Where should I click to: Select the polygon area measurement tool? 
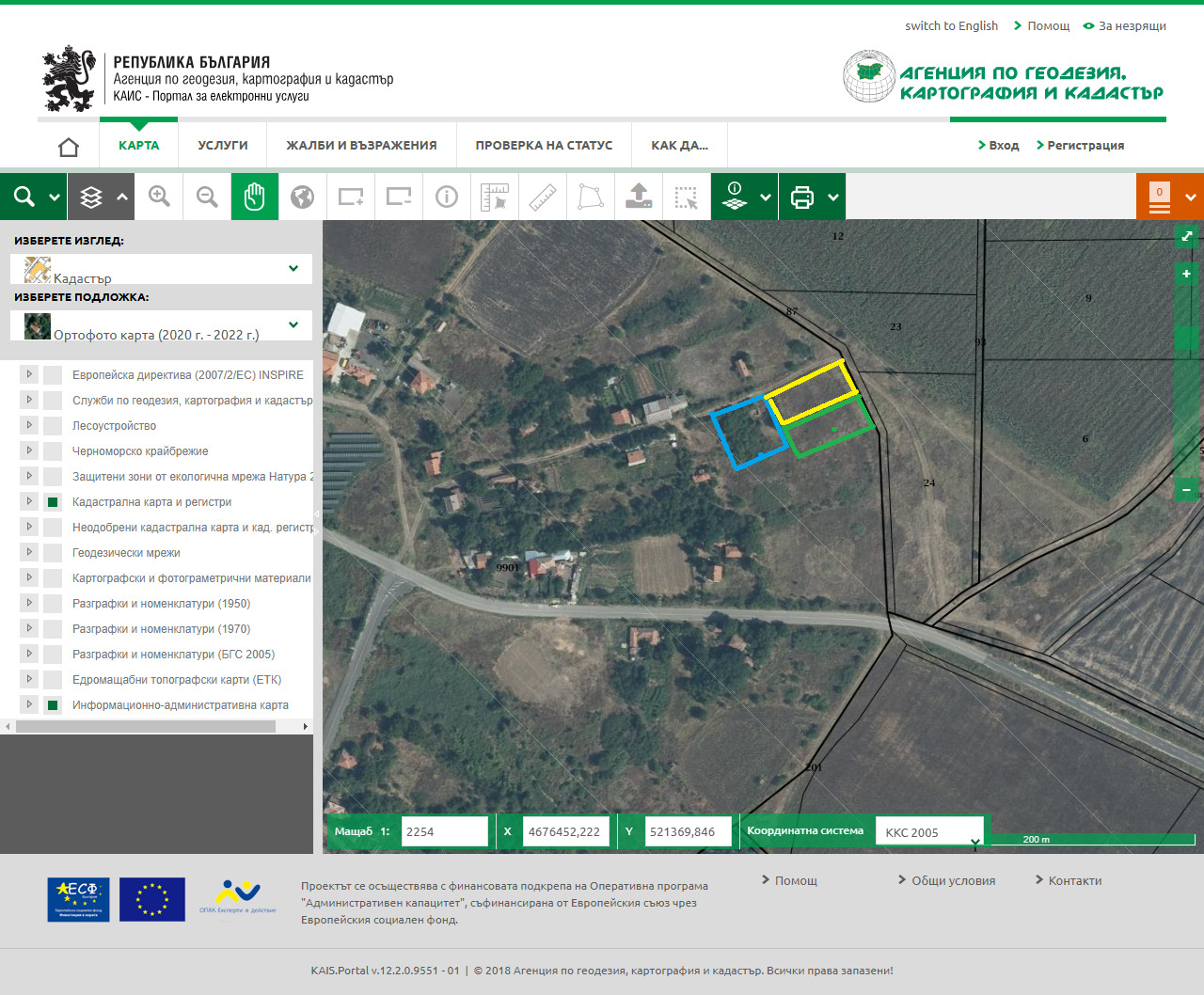[591, 197]
